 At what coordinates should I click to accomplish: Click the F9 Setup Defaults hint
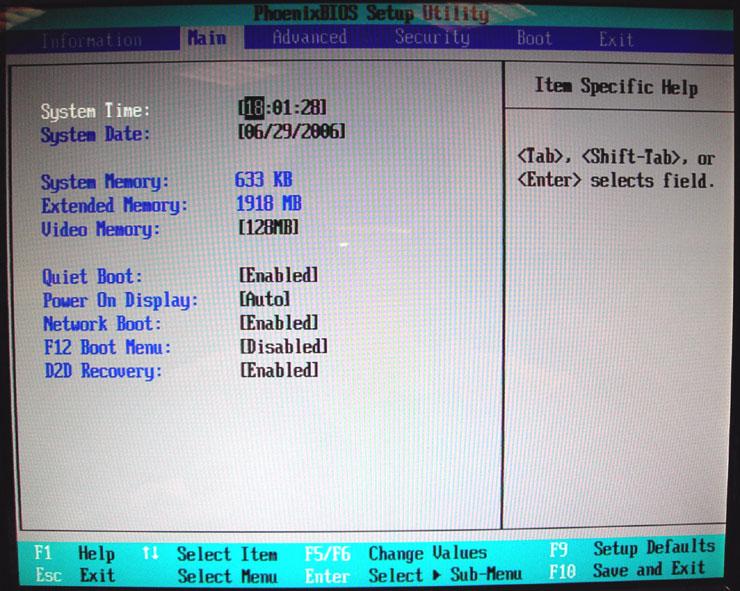(632, 548)
